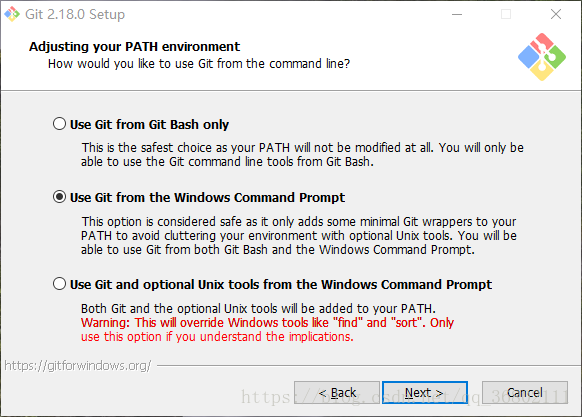The height and width of the screenshot is (417, 582).
Task: Cancel the Git installation
Action: tap(525, 392)
